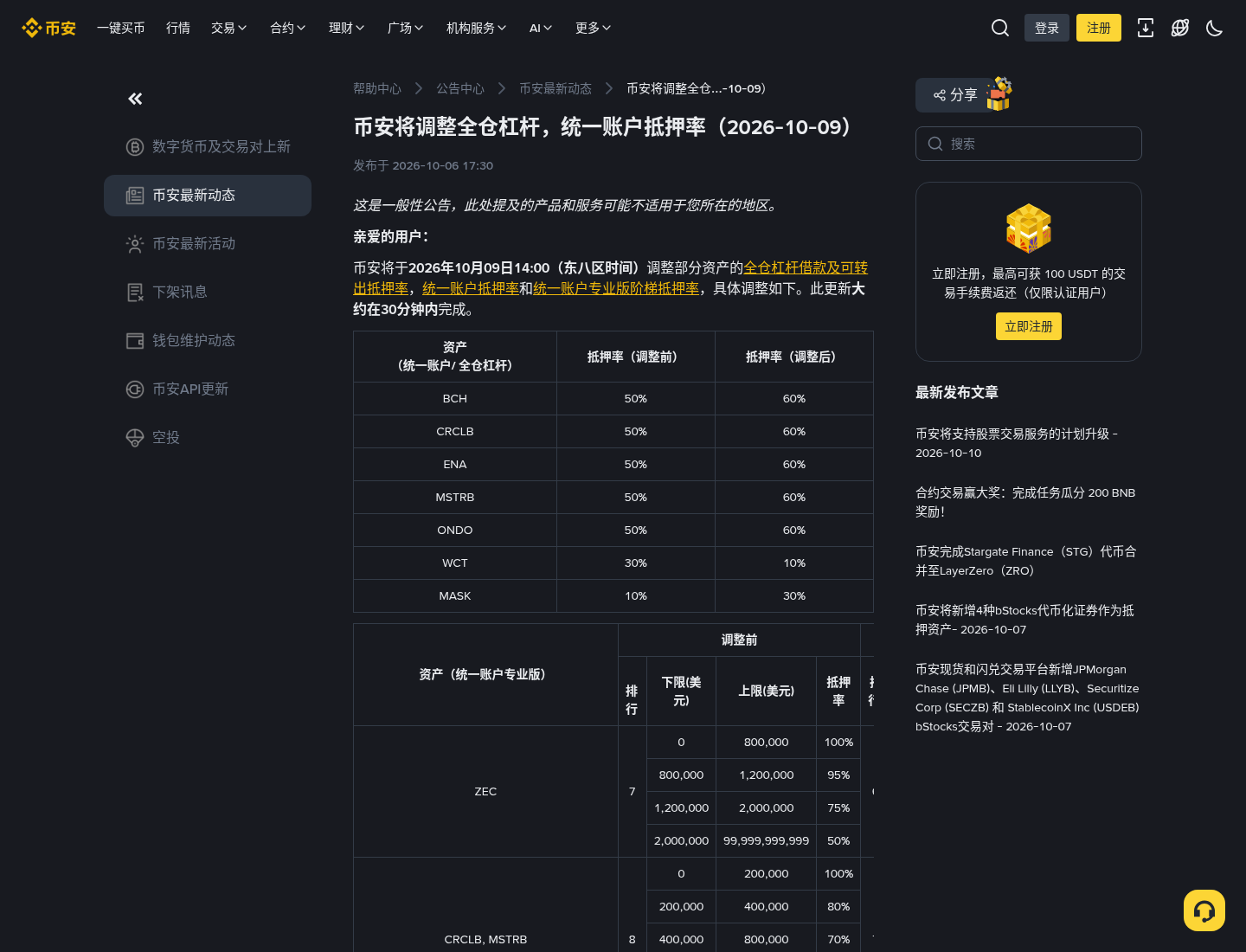
Task: Click the 数字货币及交易对上新 sidebar icon
Action: [134, 147]
